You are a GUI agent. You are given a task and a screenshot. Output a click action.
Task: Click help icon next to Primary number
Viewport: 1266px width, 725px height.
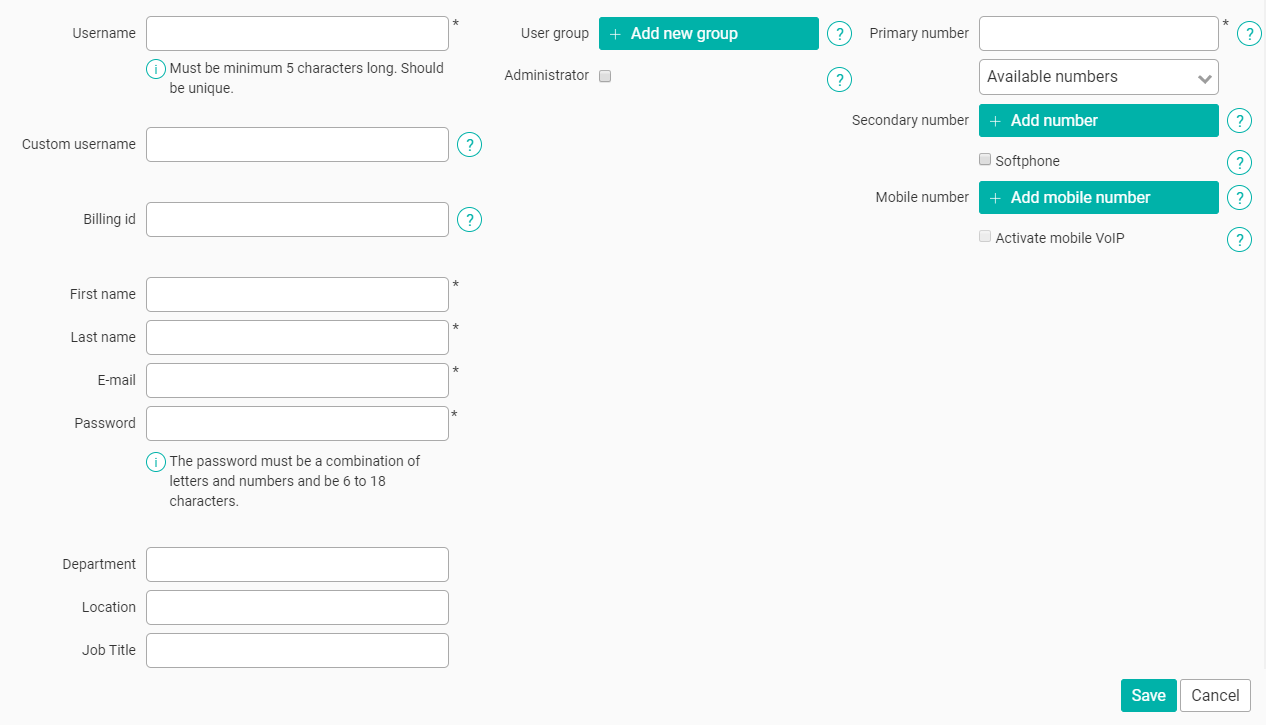1249,34
